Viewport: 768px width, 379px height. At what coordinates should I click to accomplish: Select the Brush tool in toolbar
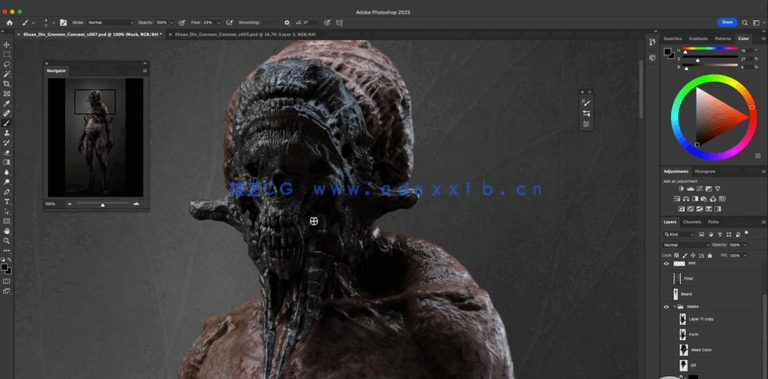(x=7, y=123)
